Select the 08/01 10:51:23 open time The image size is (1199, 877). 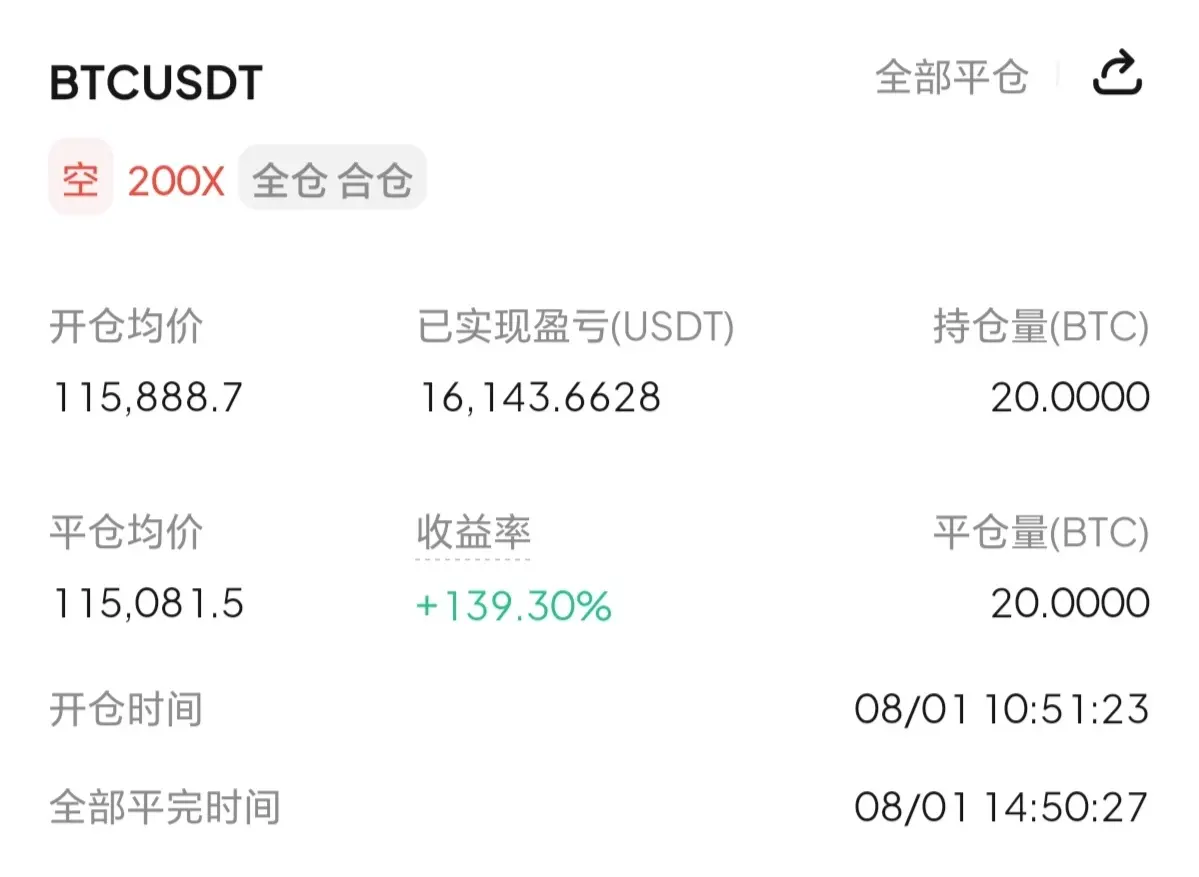point(1001,709)
